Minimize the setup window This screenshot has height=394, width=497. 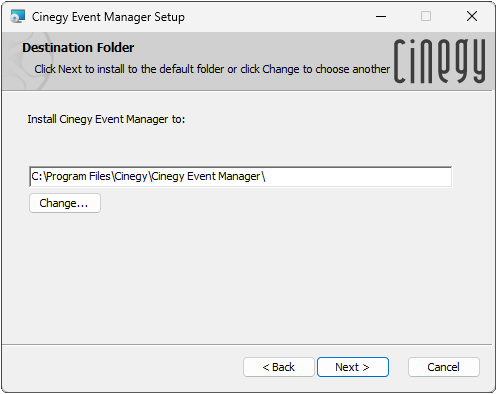(x=381, y=16)
